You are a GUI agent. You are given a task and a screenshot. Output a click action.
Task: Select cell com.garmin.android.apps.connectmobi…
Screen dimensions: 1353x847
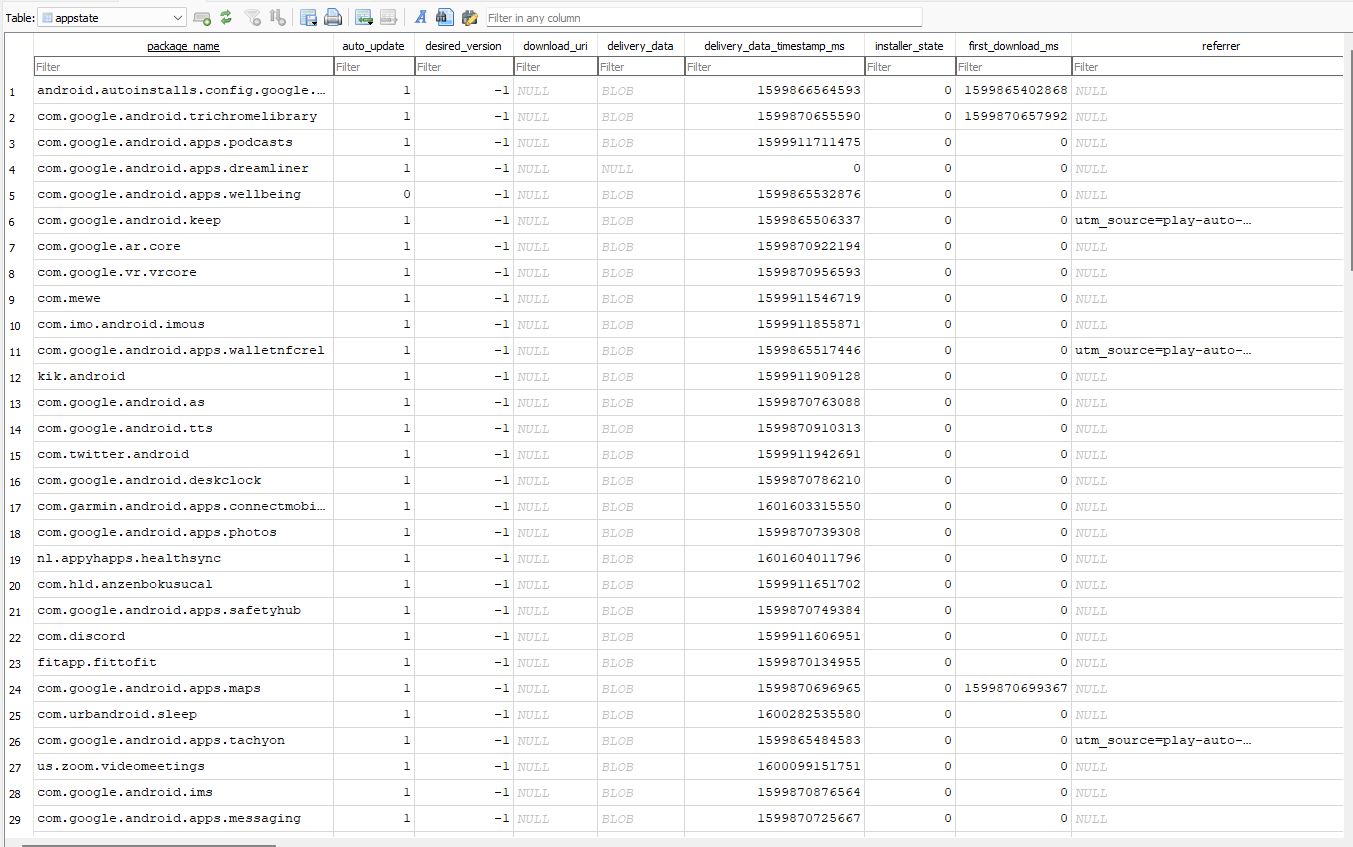pos(183,506)
